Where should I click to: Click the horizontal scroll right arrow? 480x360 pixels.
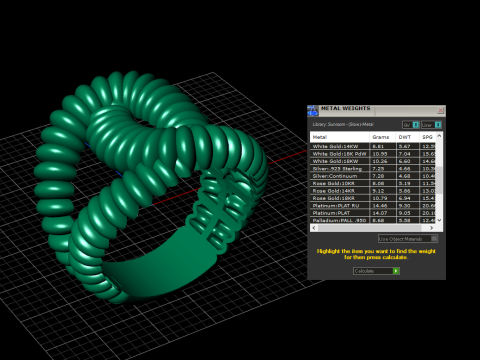point(432,228)
